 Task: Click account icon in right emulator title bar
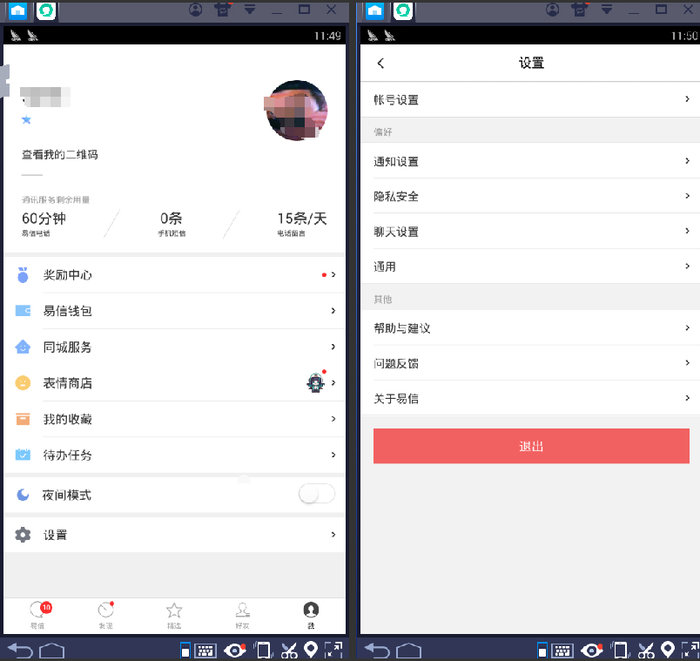tap(553, 9)
